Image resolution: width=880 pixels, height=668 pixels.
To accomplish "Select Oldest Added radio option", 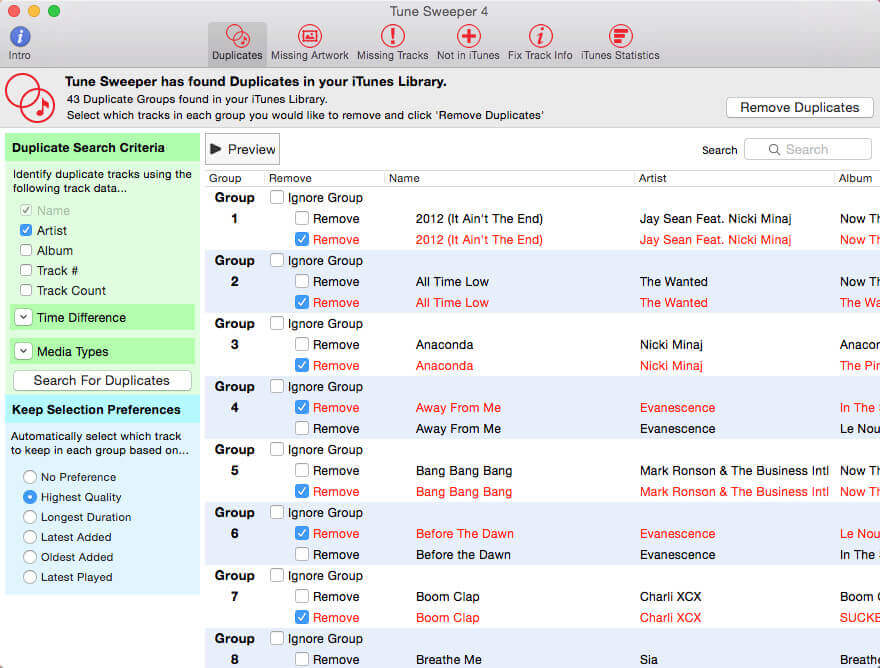I will (30, 557).
